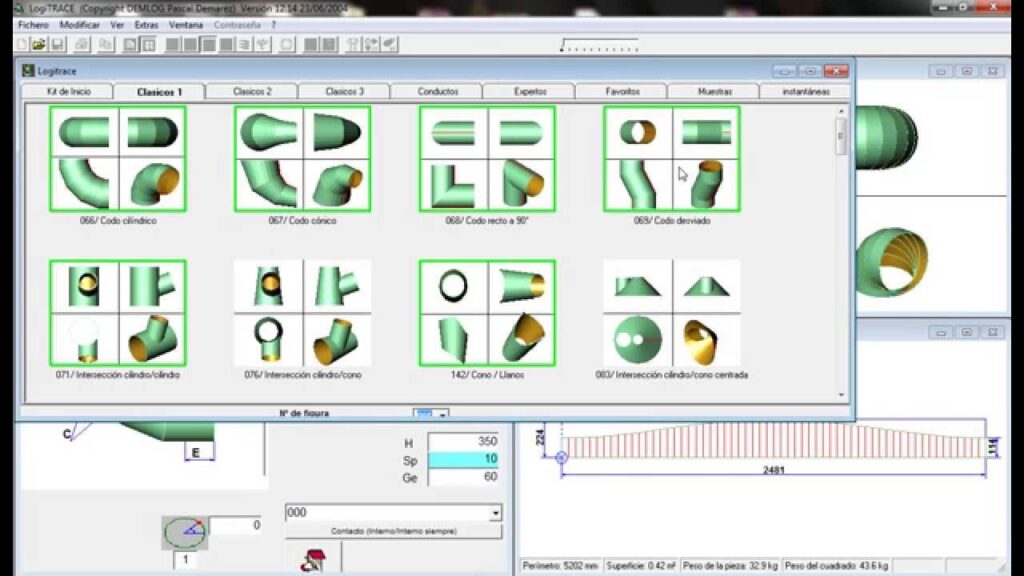Switch to the Clasicos 2 tab
Screen dimensions: 1024x576
(252, 91)
